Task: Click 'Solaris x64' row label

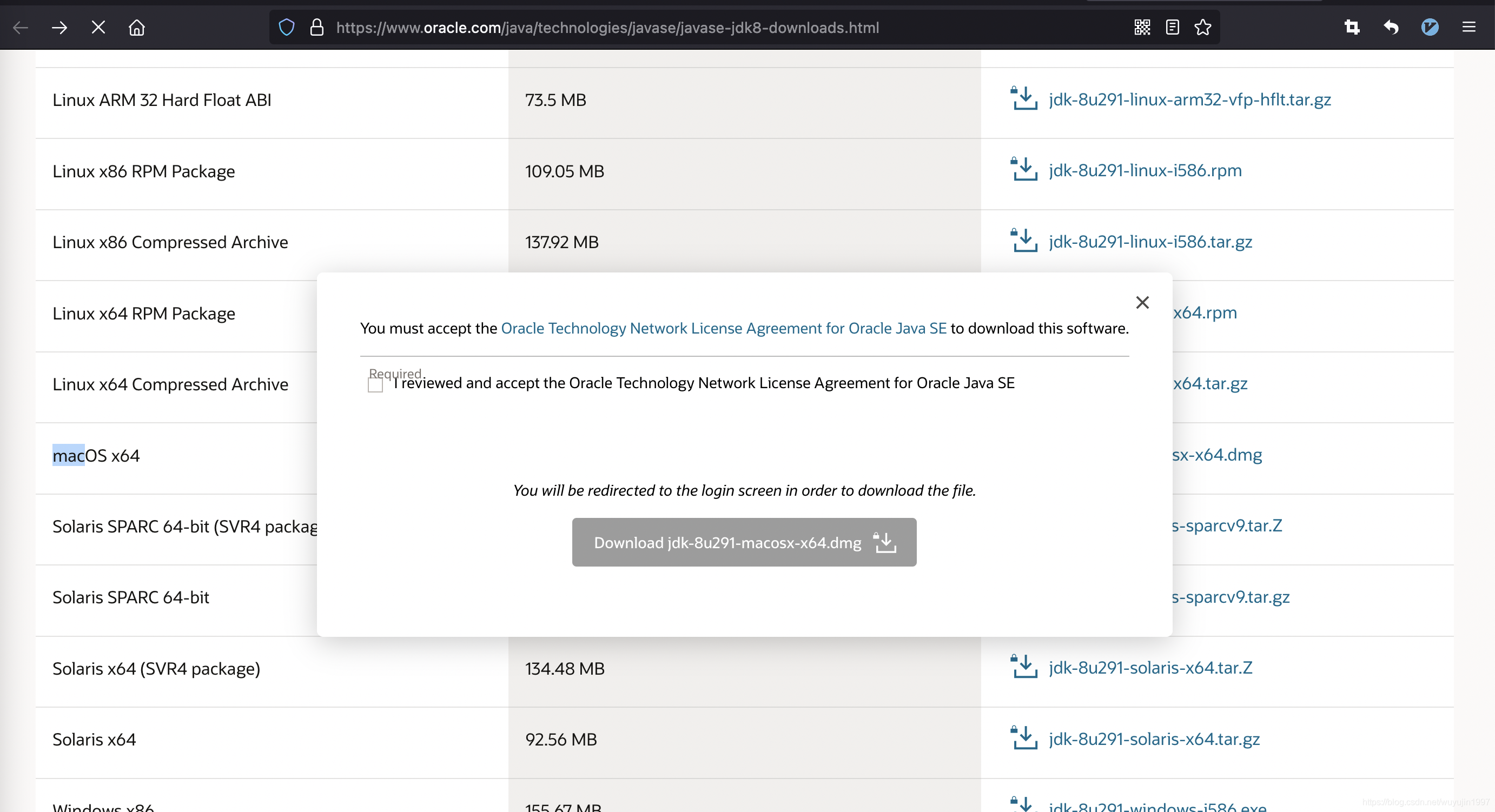Action: [x=94, y=740]
